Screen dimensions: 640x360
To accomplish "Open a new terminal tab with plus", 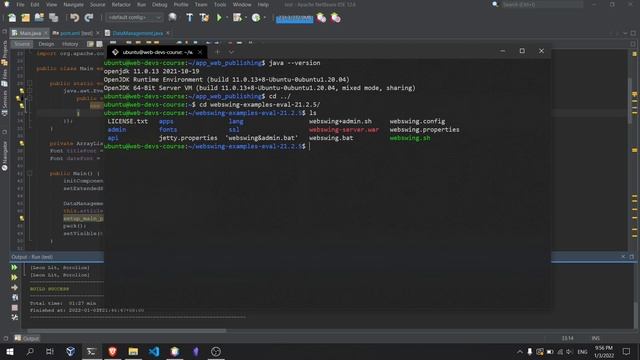I will pos(218,52).
